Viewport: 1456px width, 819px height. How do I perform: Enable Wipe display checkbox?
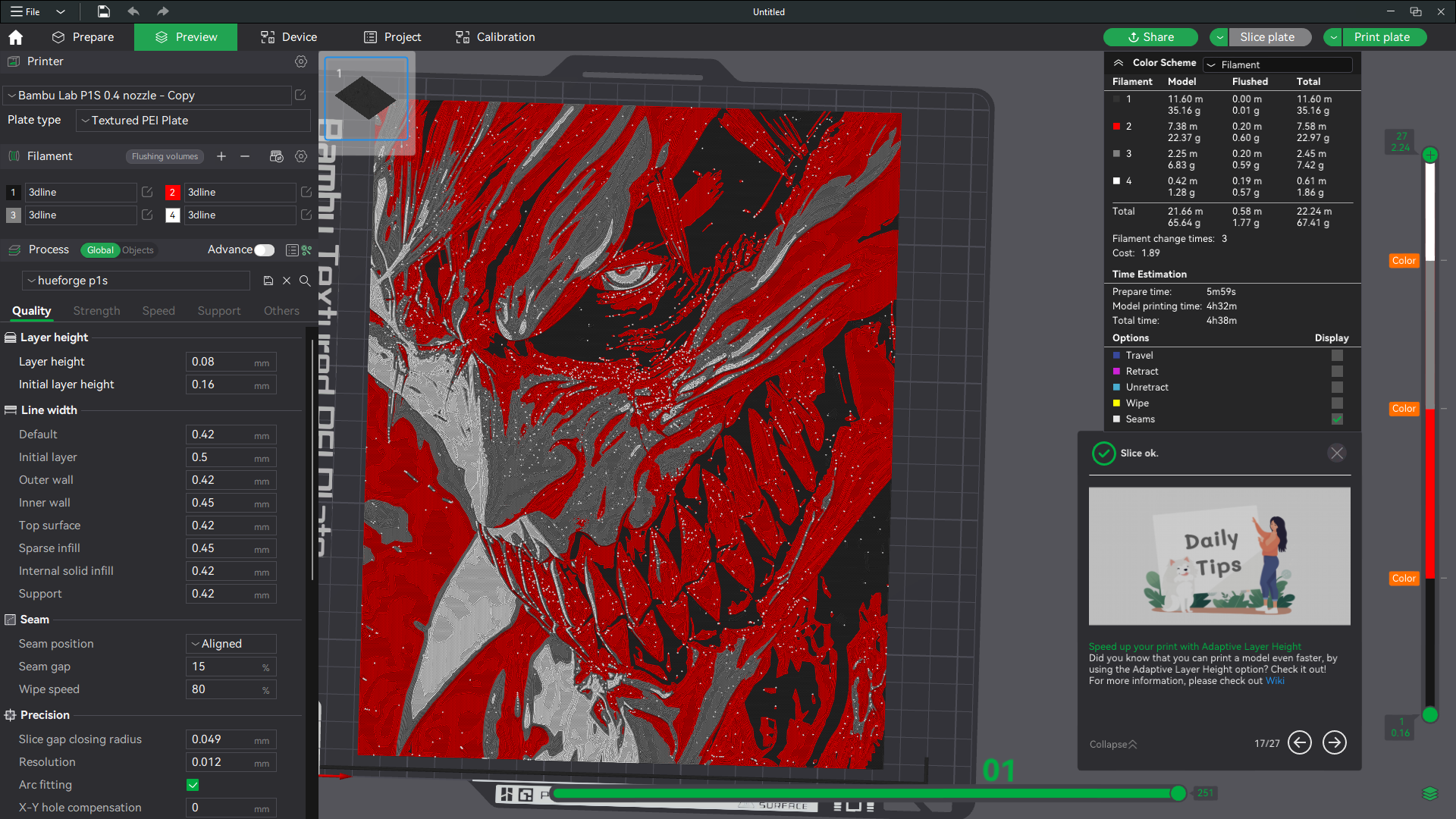point(1337,403)
